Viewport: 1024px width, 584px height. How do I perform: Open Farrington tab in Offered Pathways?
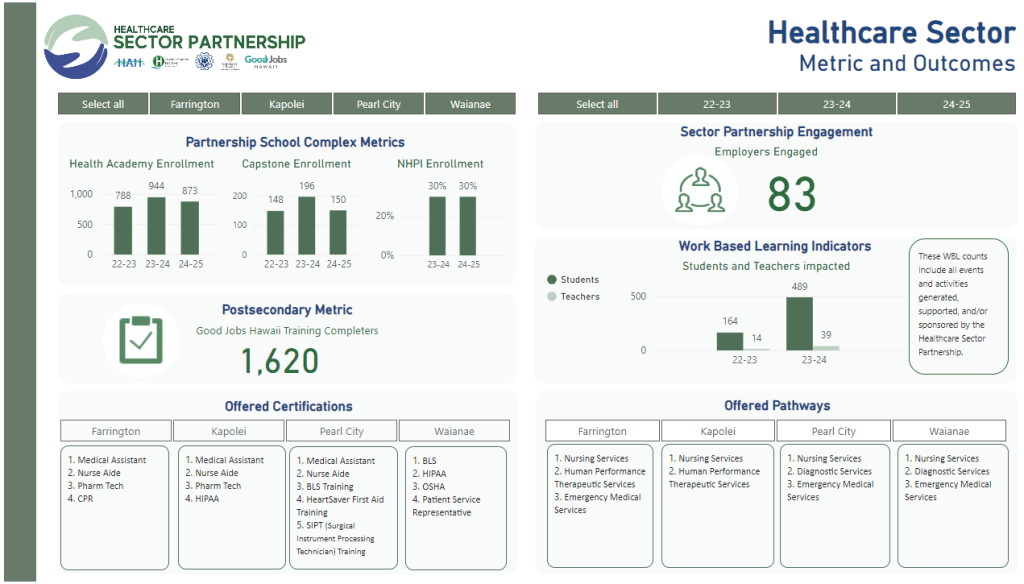pos(602,431)
